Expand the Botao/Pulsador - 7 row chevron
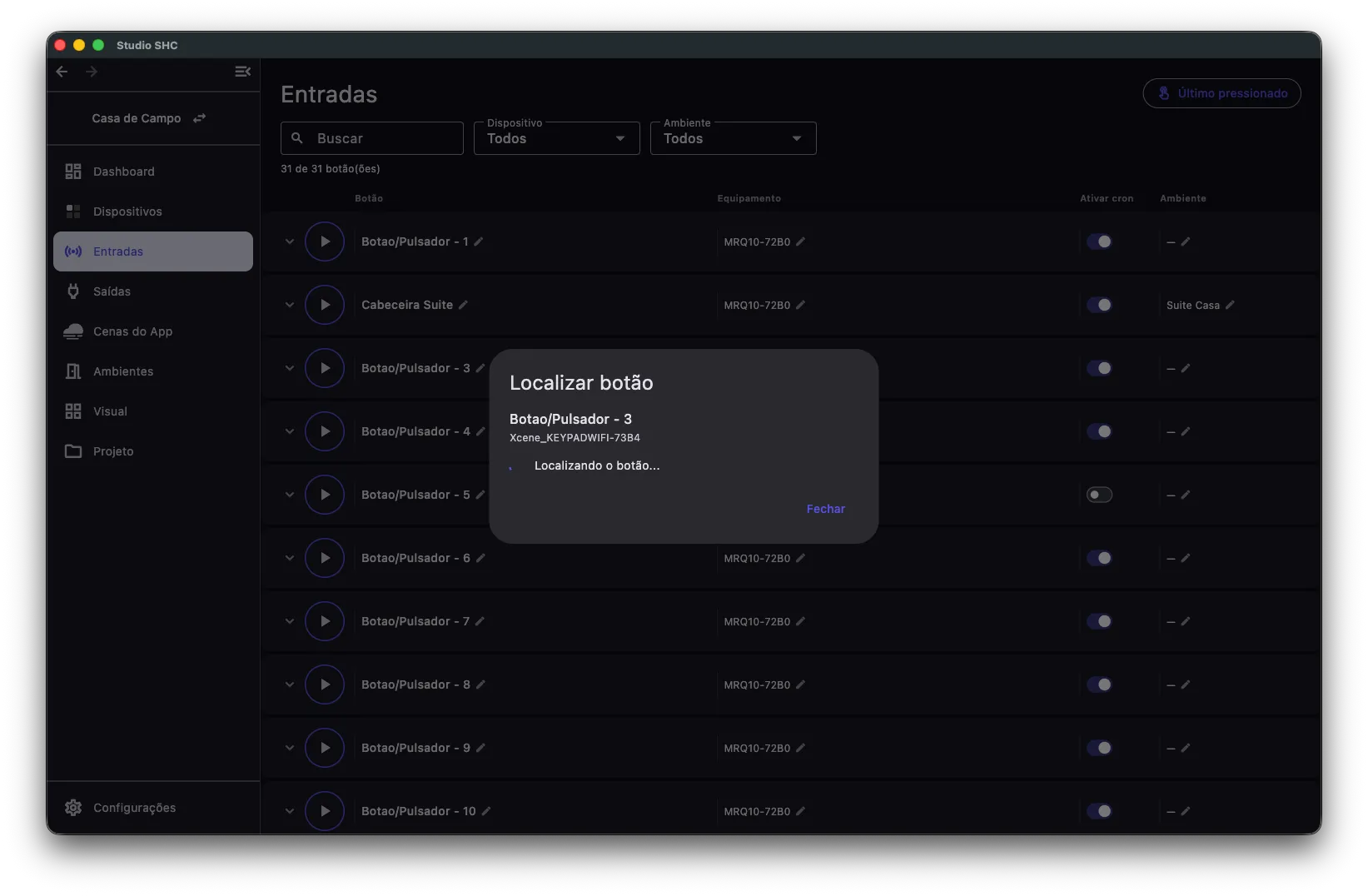The image size is (1368, 896). [290, 621]
